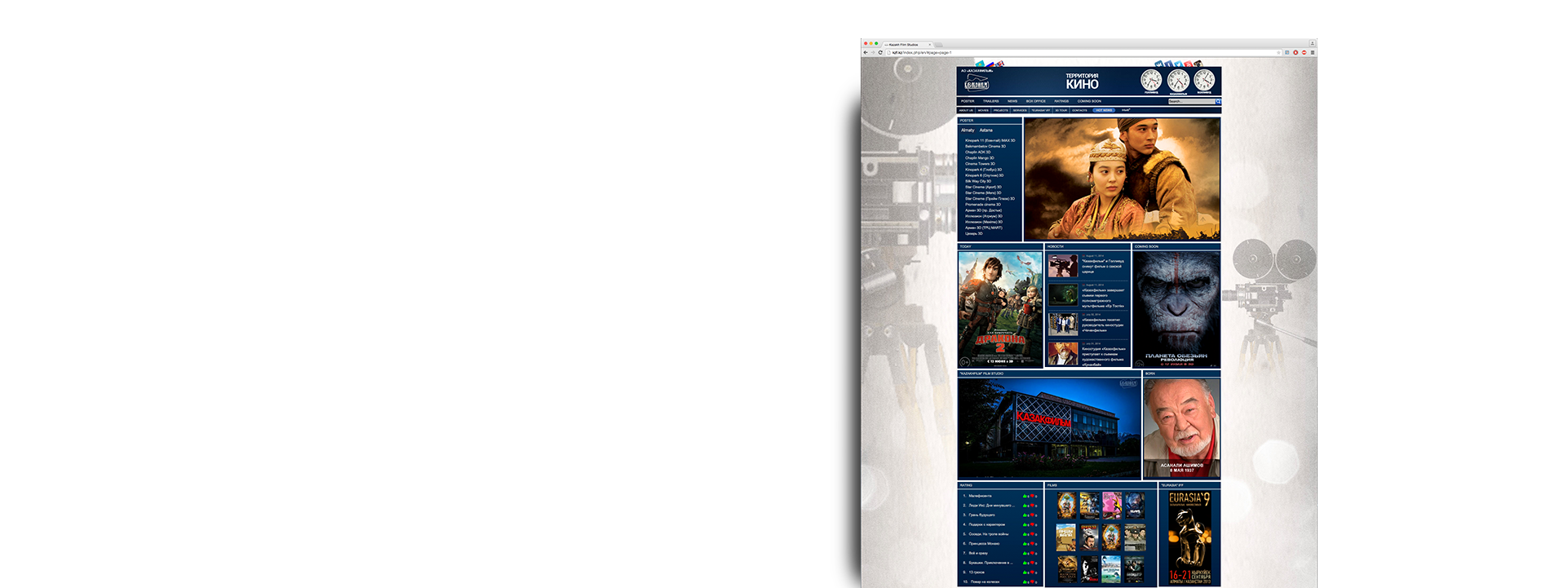Click the UK flag language icon

coord(1000,63)
